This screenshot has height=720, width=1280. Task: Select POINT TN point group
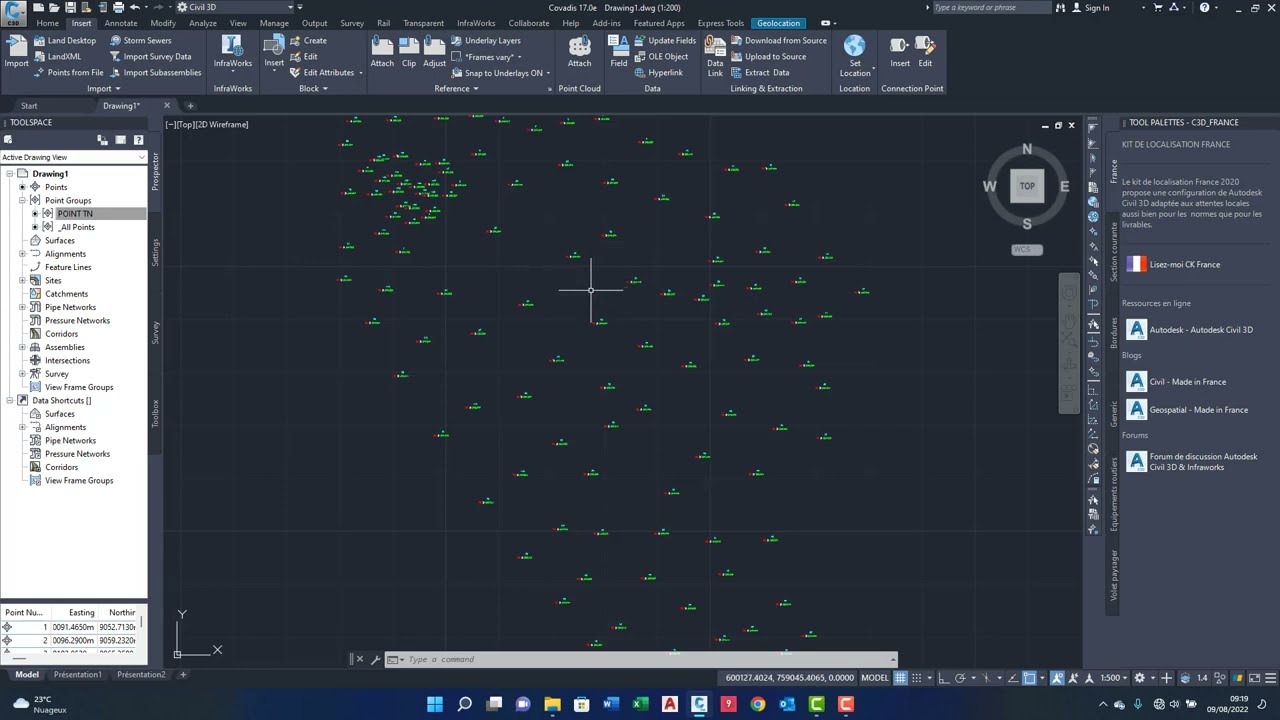click(x=75, y=214)
